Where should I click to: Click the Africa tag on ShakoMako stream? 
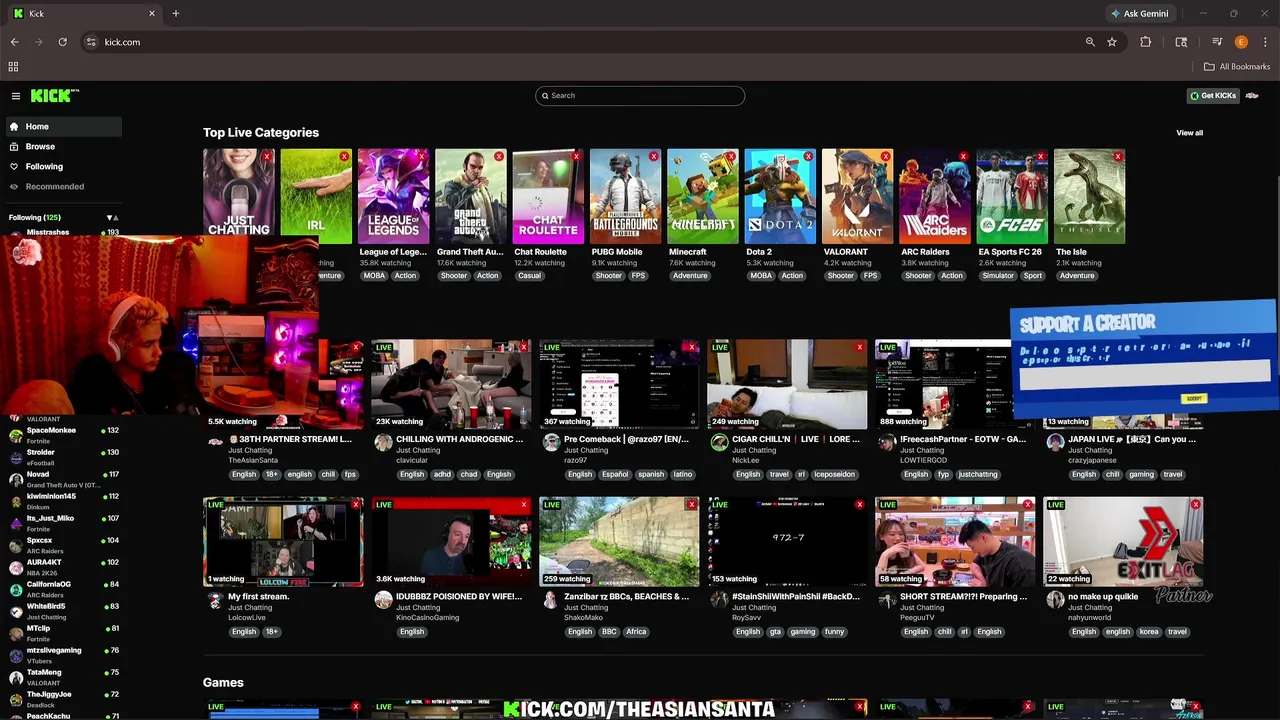point(636,632)
